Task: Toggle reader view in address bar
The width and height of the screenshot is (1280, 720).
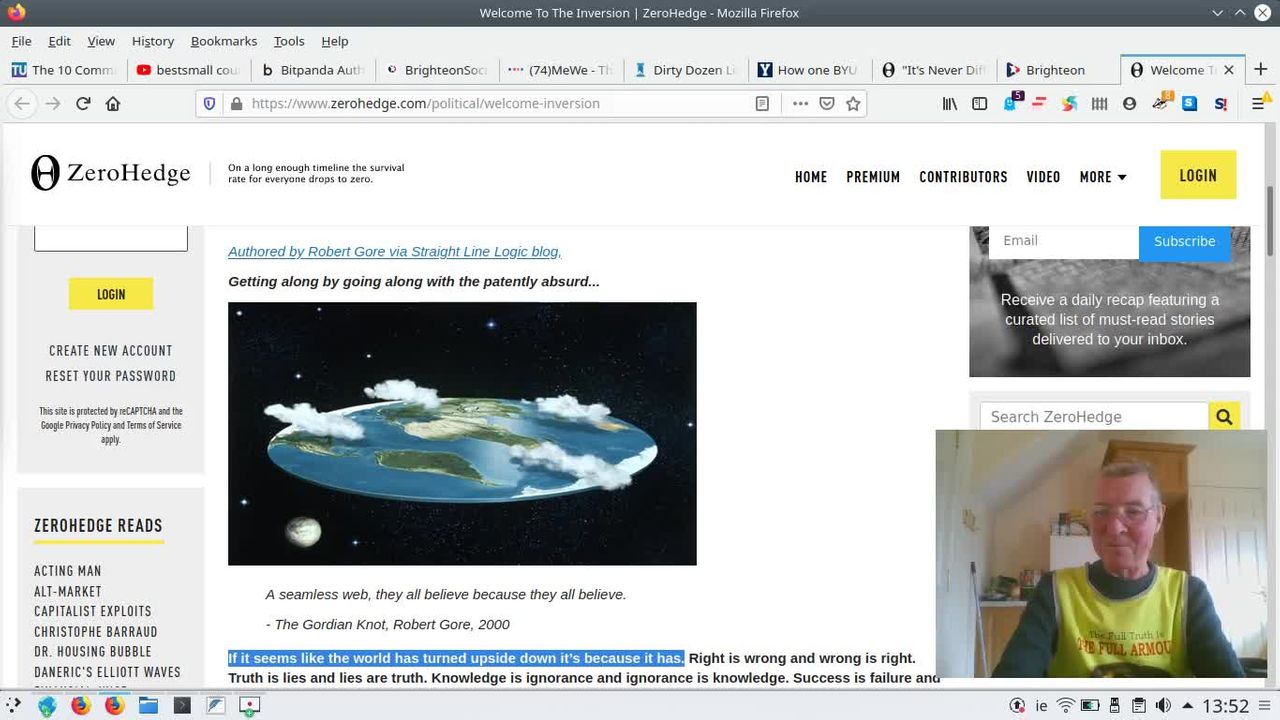Action: (762, 104)
